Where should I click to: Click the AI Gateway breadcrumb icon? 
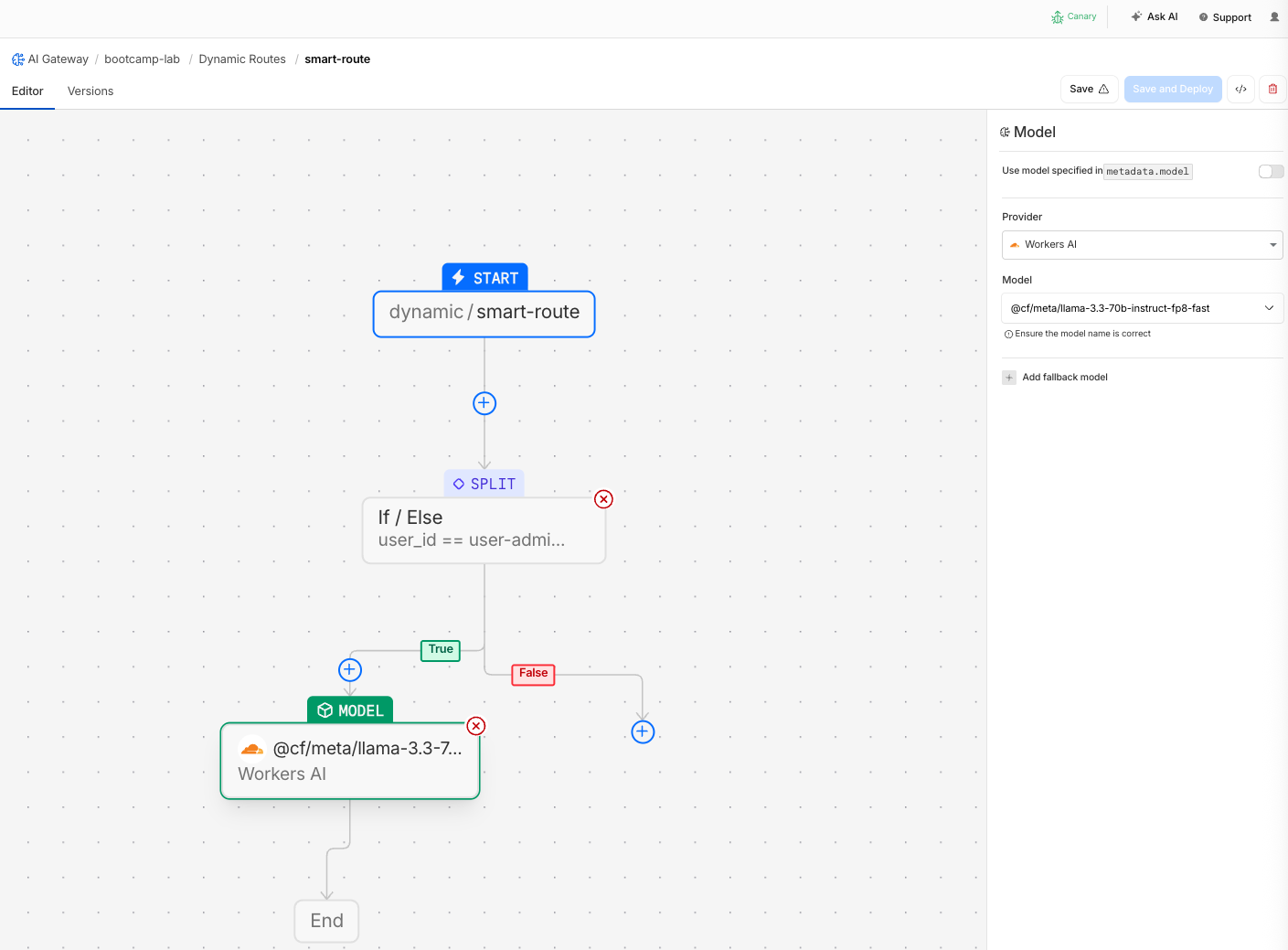(18, 59)
